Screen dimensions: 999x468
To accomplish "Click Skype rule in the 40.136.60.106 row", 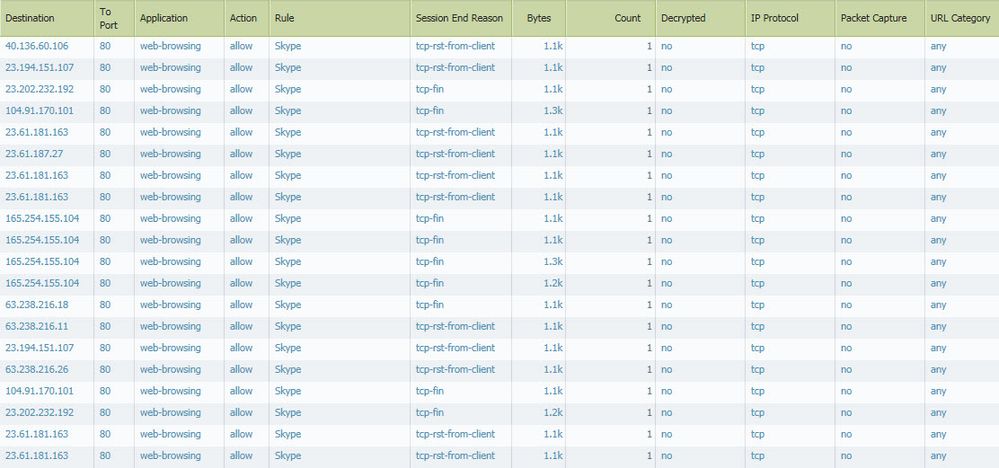I will pos(288,46).
